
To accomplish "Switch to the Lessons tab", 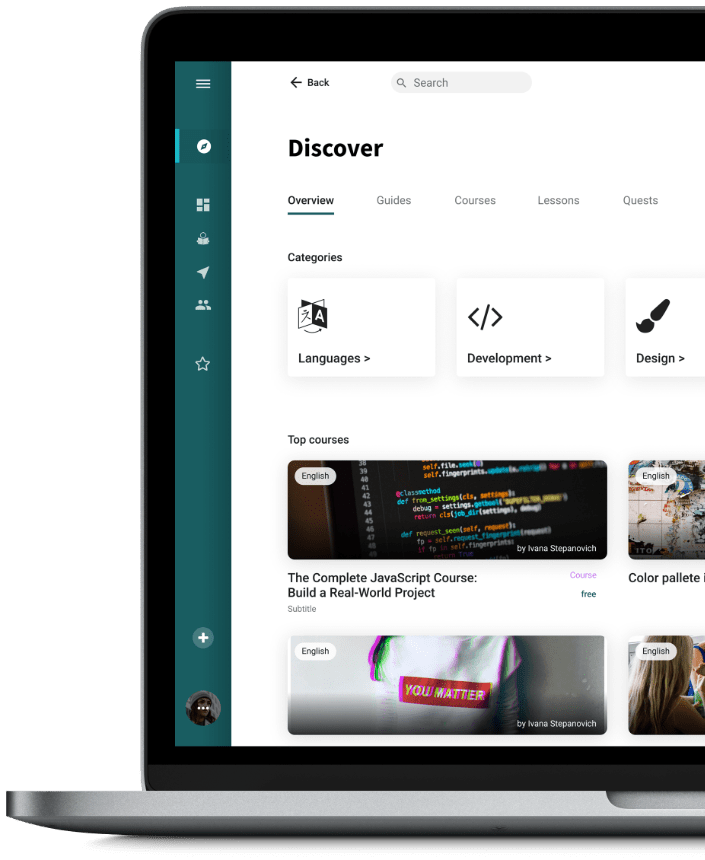I will click(558, 201).
